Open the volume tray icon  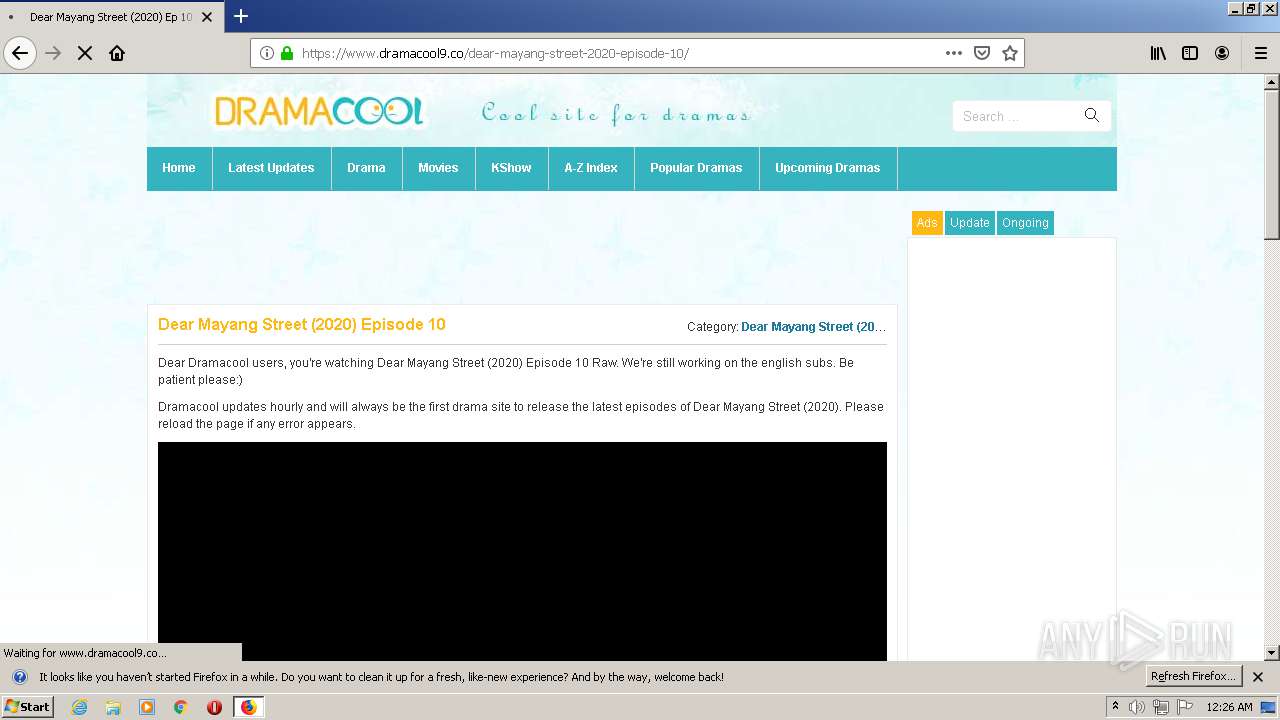[1137, 707]
